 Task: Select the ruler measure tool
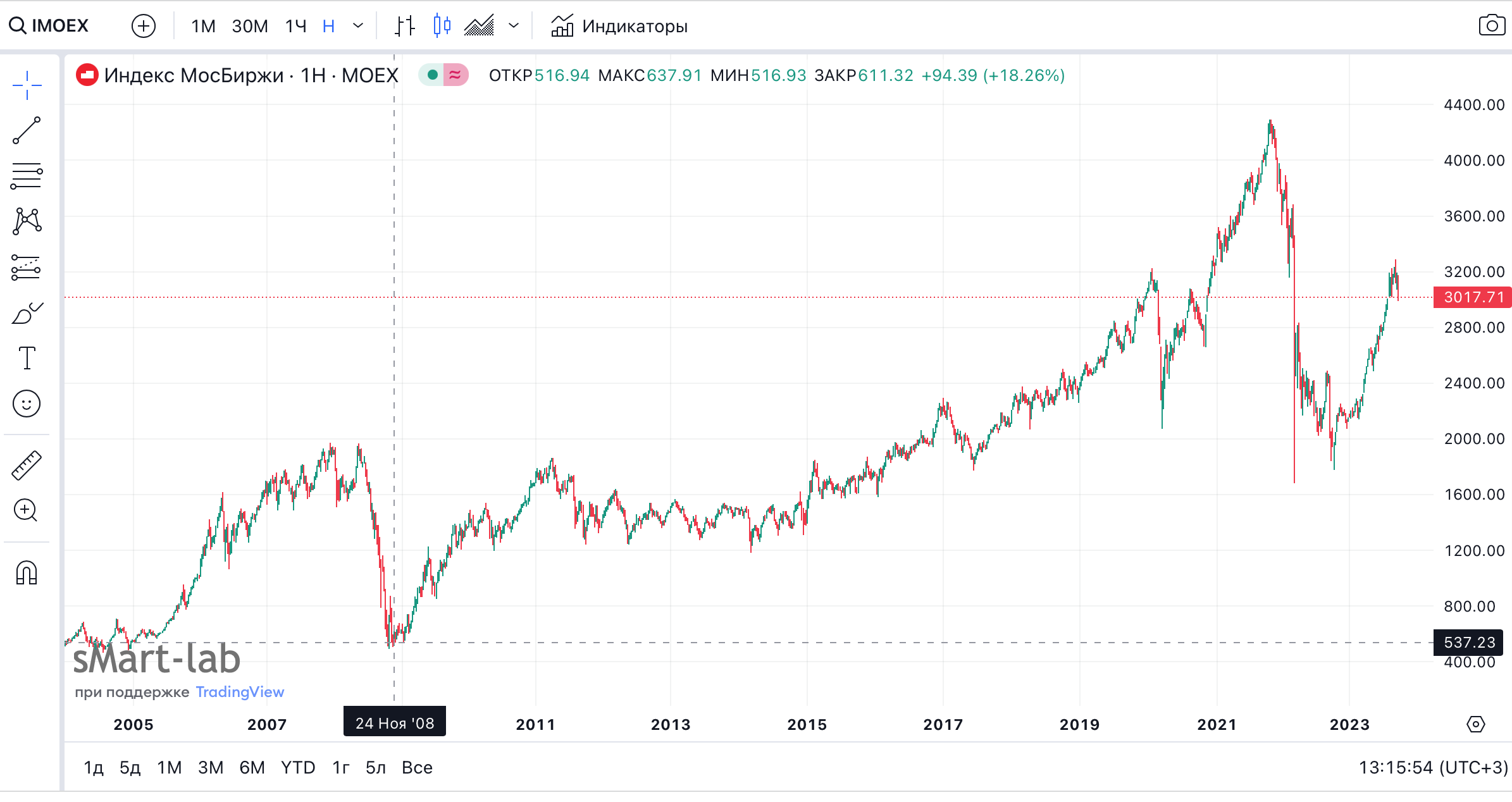click(x=27, y=466)
